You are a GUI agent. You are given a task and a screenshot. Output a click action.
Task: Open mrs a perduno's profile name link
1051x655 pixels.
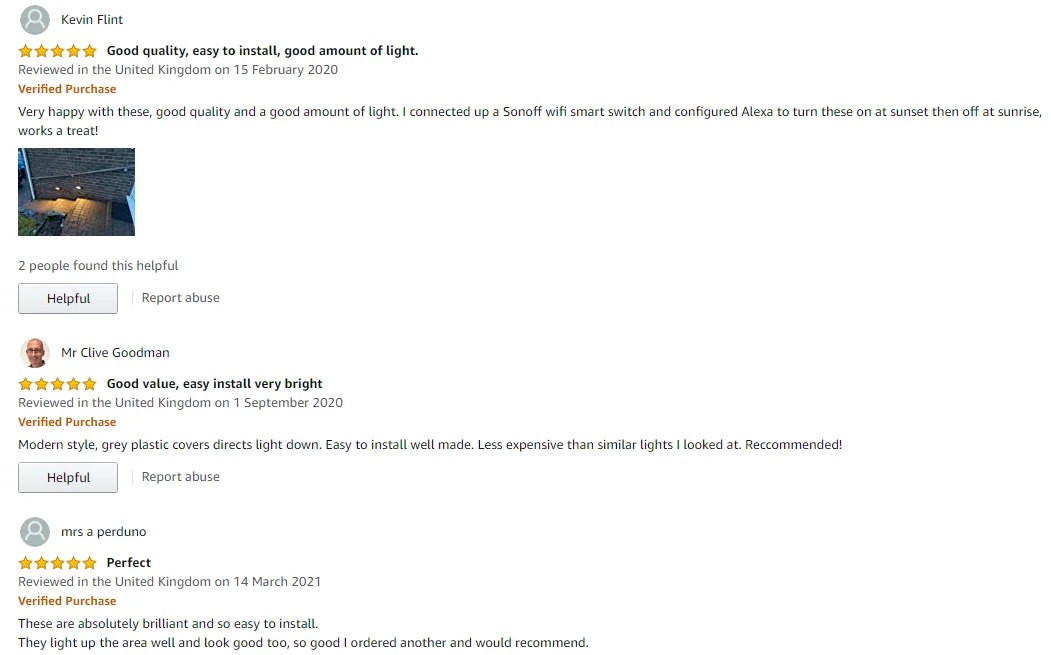(103, 532)
